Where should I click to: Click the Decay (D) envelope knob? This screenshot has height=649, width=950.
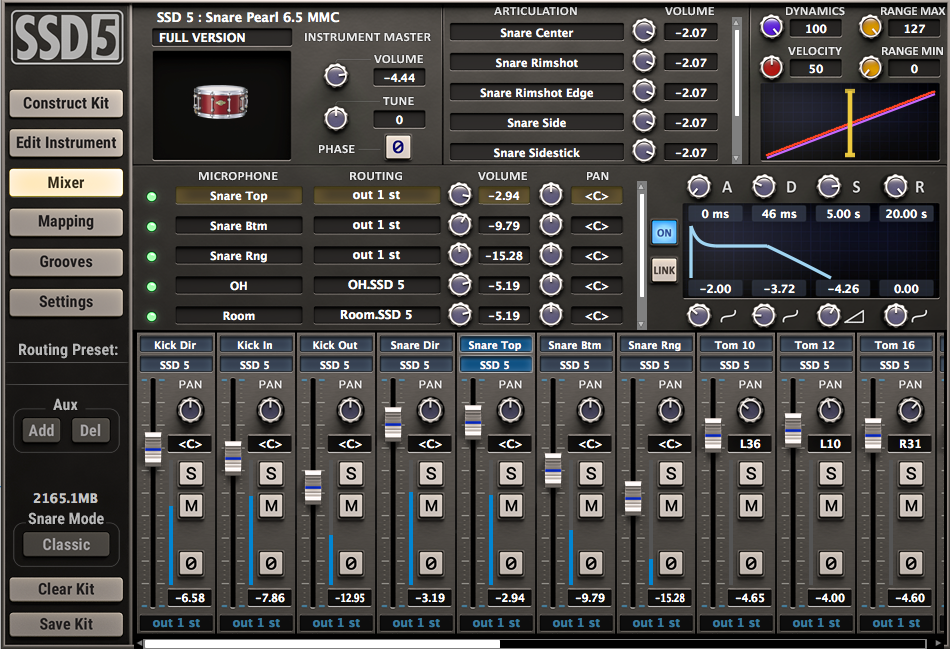763,187
